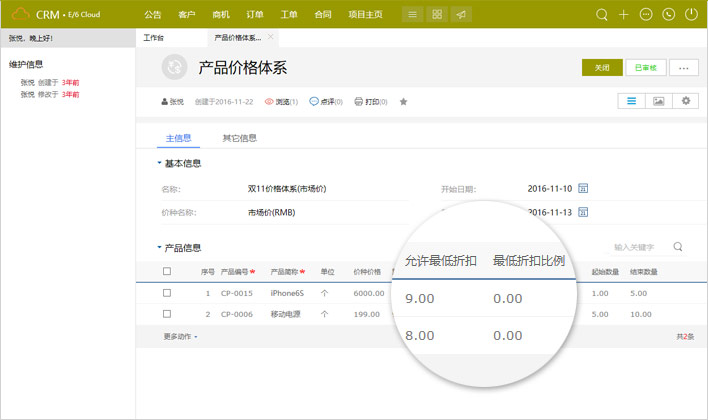Click the paper plane send icon
Screen dimensions: 708x420
[461, 15]
